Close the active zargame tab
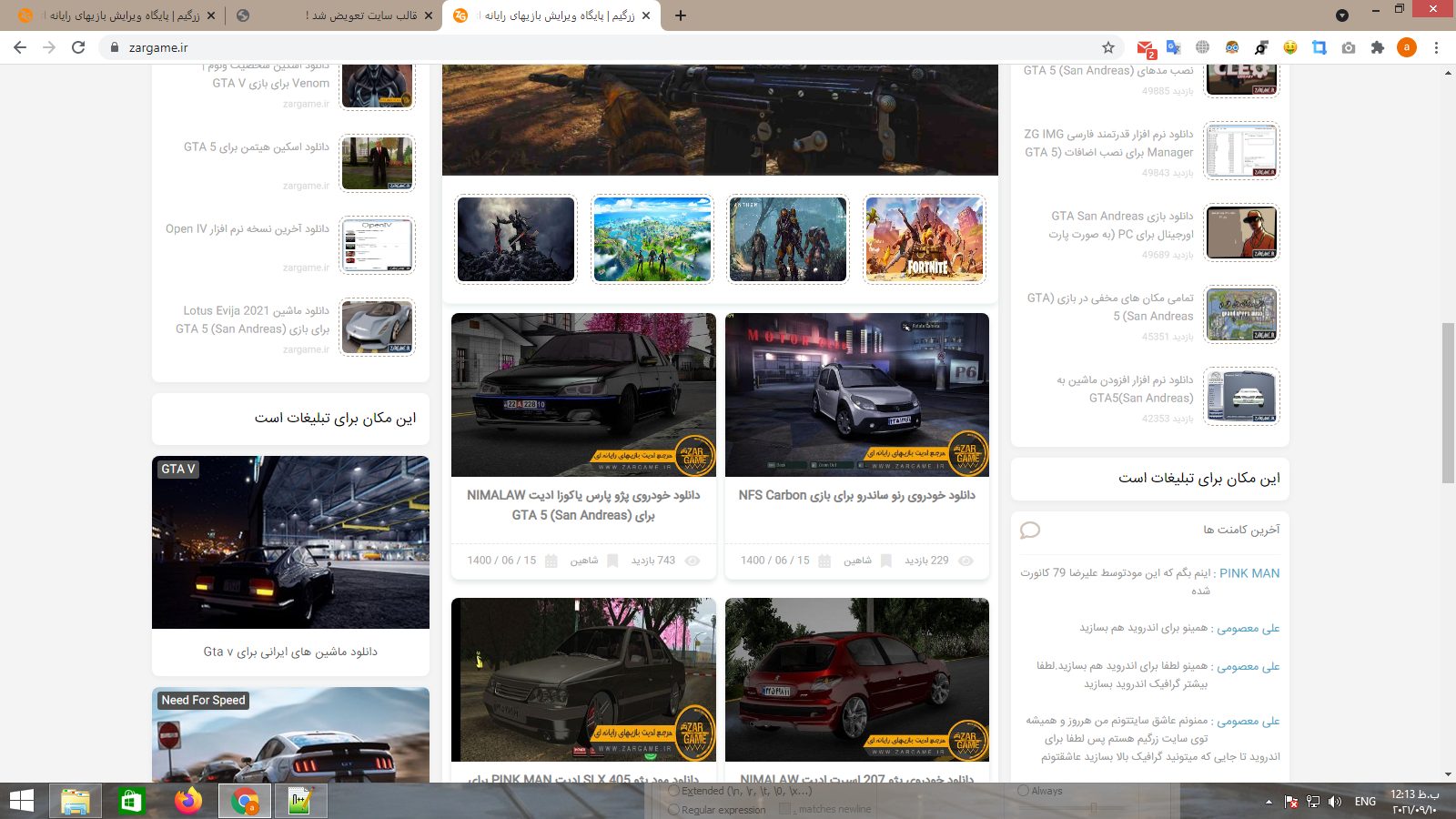 [646, 15]
